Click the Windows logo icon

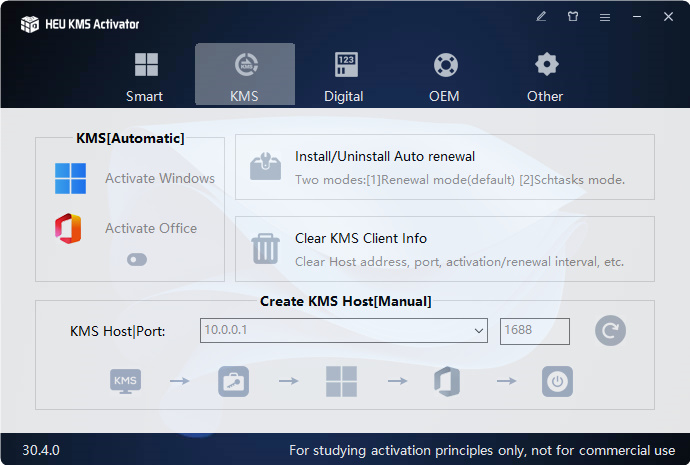70,179
